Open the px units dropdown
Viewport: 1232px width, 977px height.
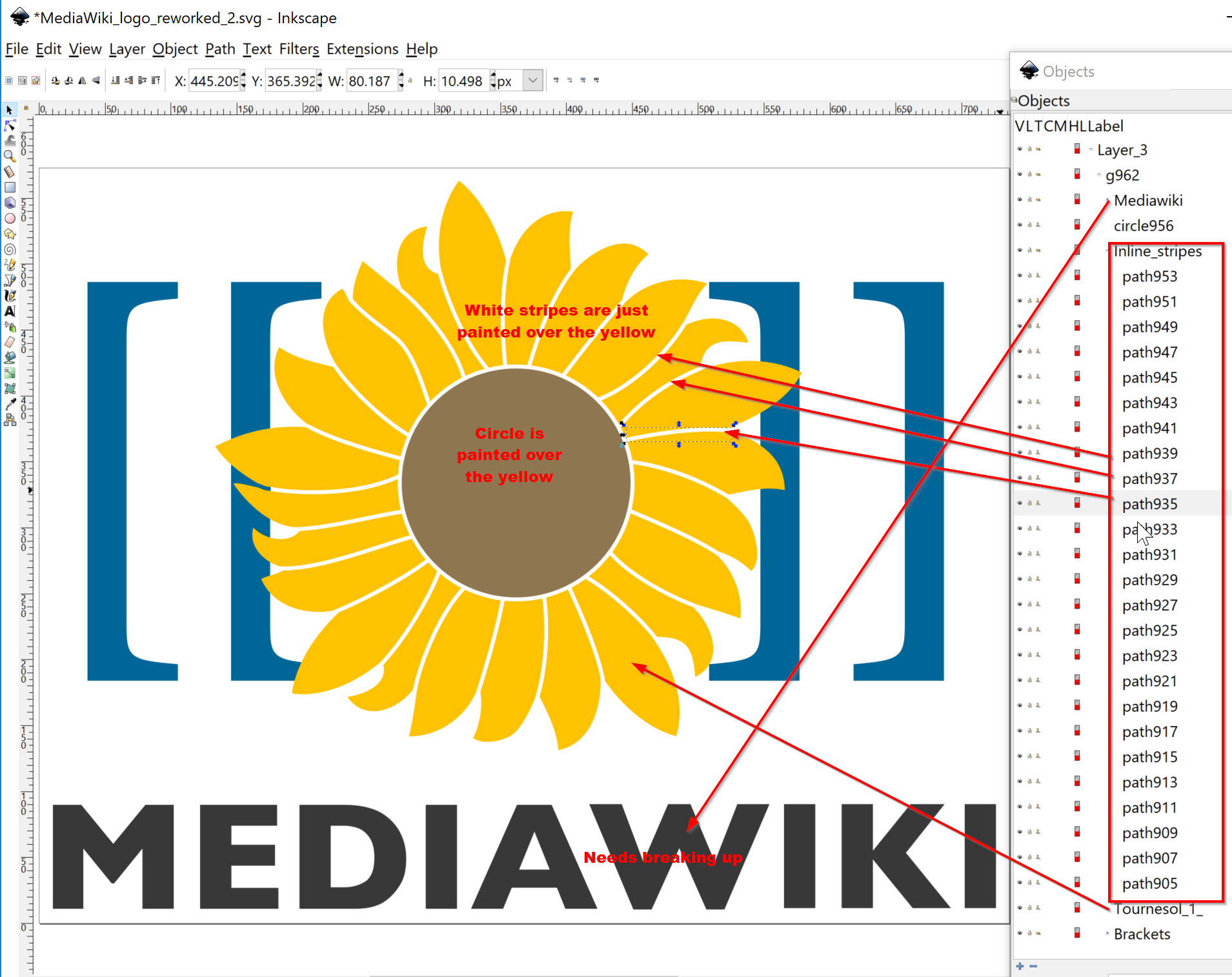click(x=532, y=81)
